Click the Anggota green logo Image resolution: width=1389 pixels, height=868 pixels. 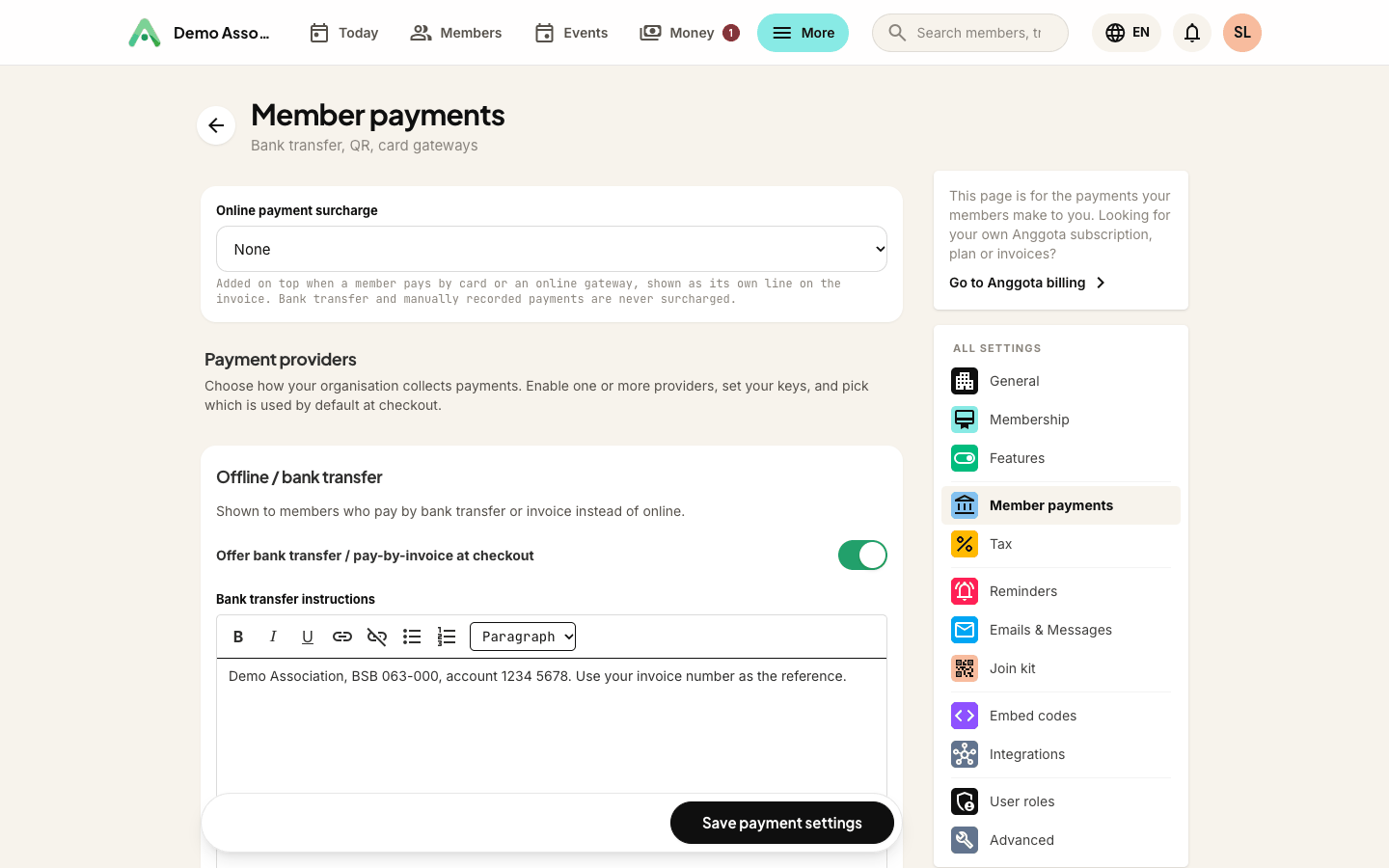(x=145, y=33)
